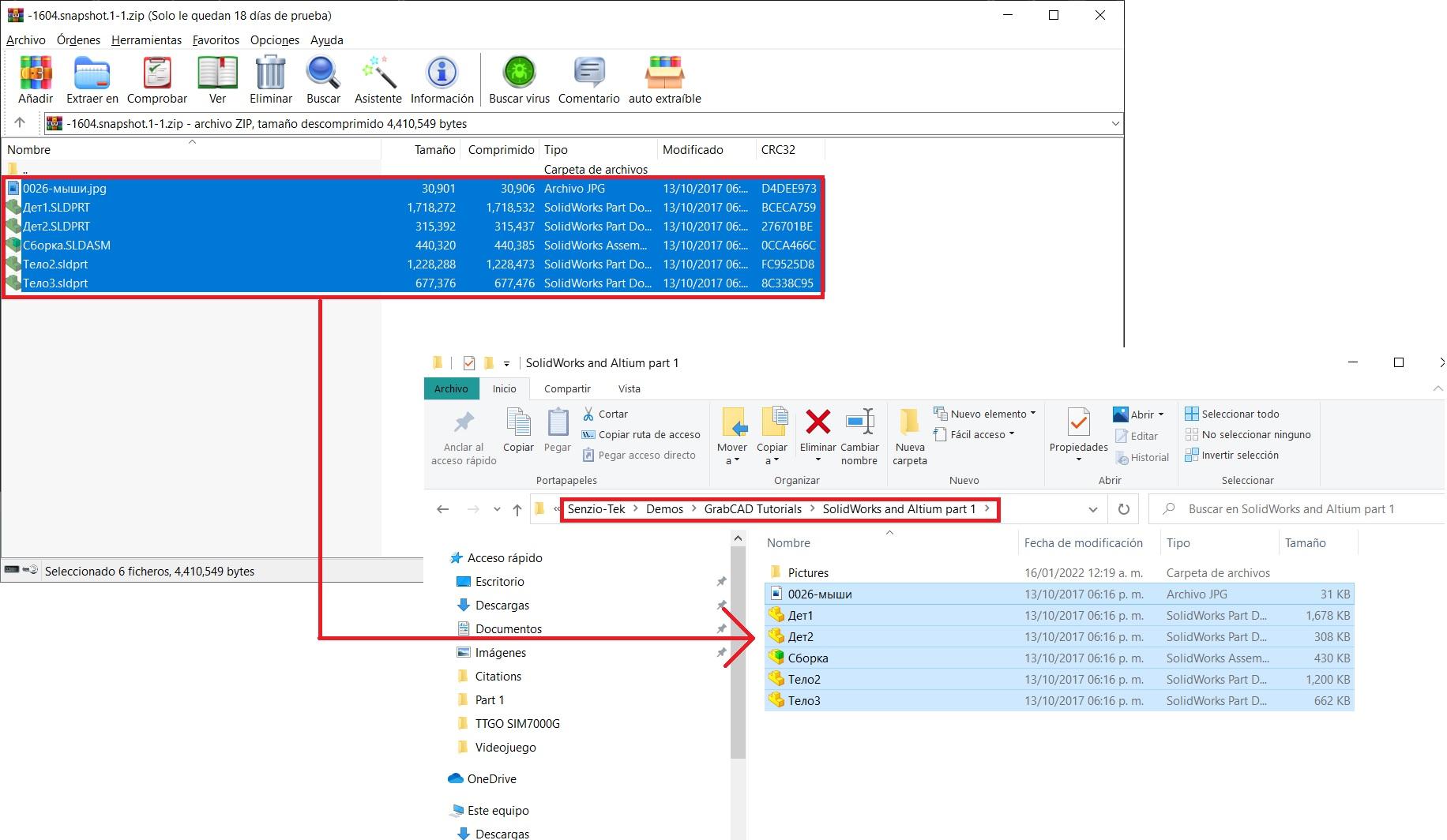Open recent locations chevron in Explorer

pos(497,509)
